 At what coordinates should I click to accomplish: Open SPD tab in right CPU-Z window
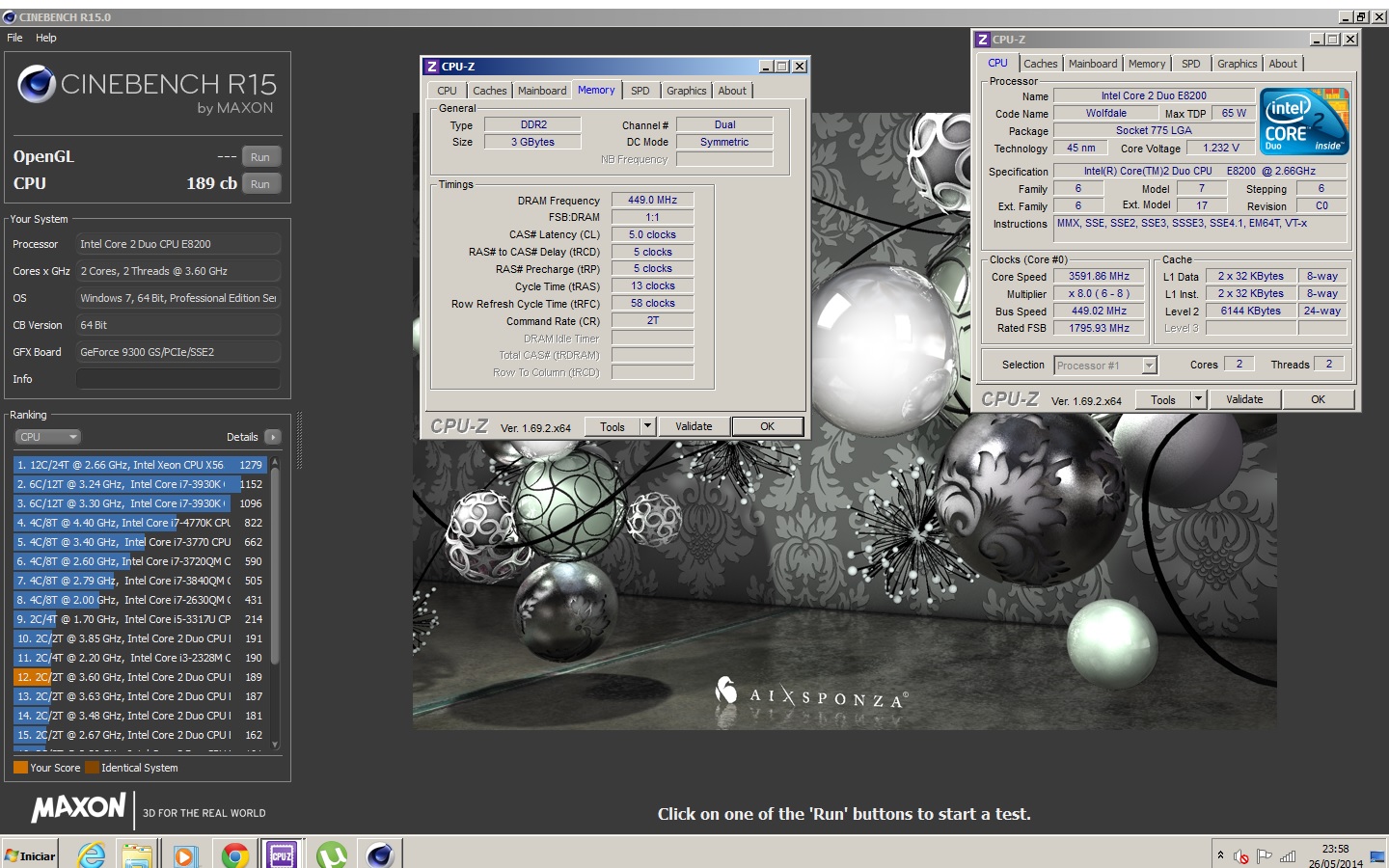[x=1191, y=64]
